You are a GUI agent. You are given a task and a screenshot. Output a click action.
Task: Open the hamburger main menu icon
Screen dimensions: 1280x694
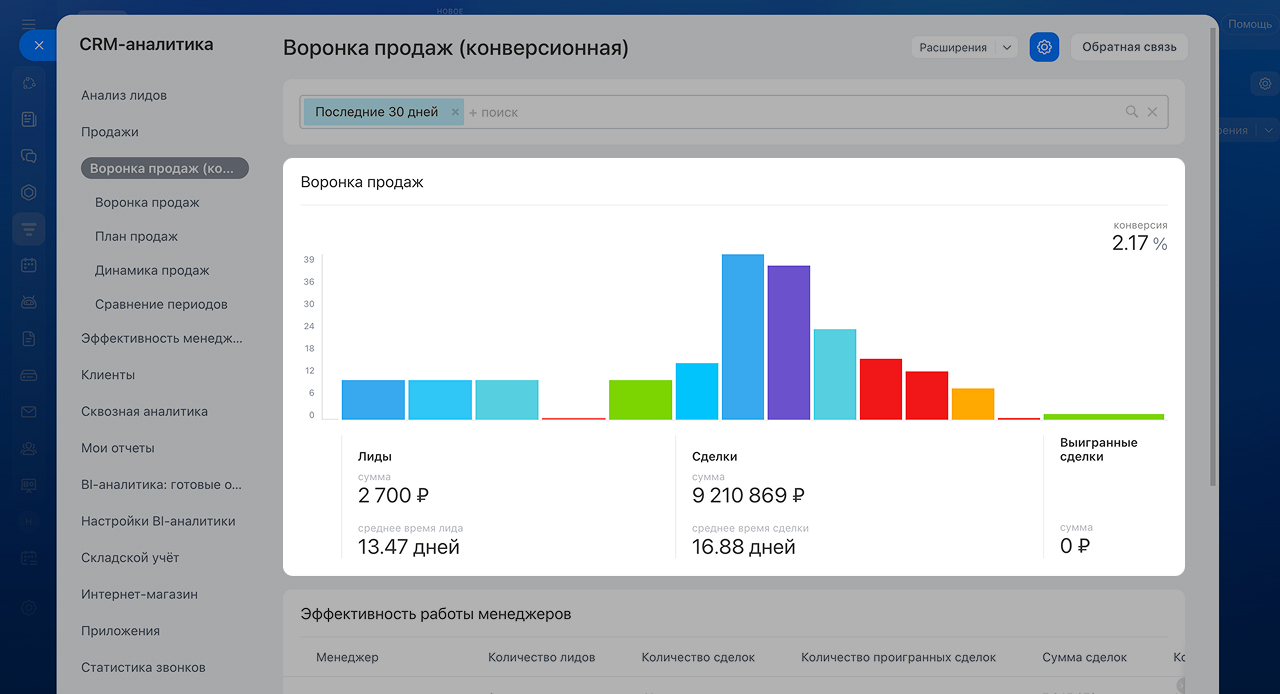pos(28,24)
